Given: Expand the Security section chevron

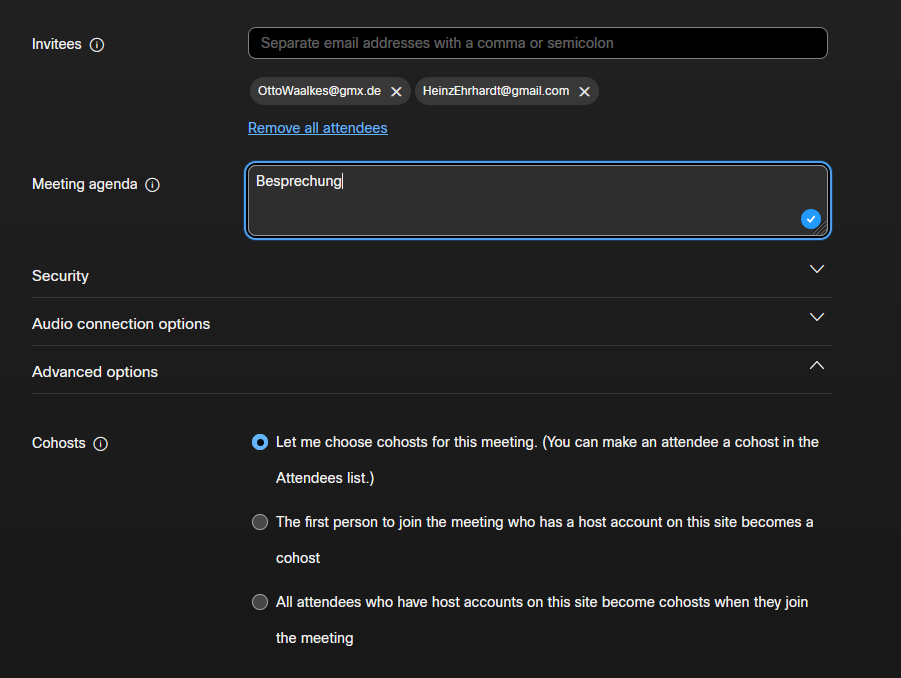Looking at the screenshot, I should (817, 269).
